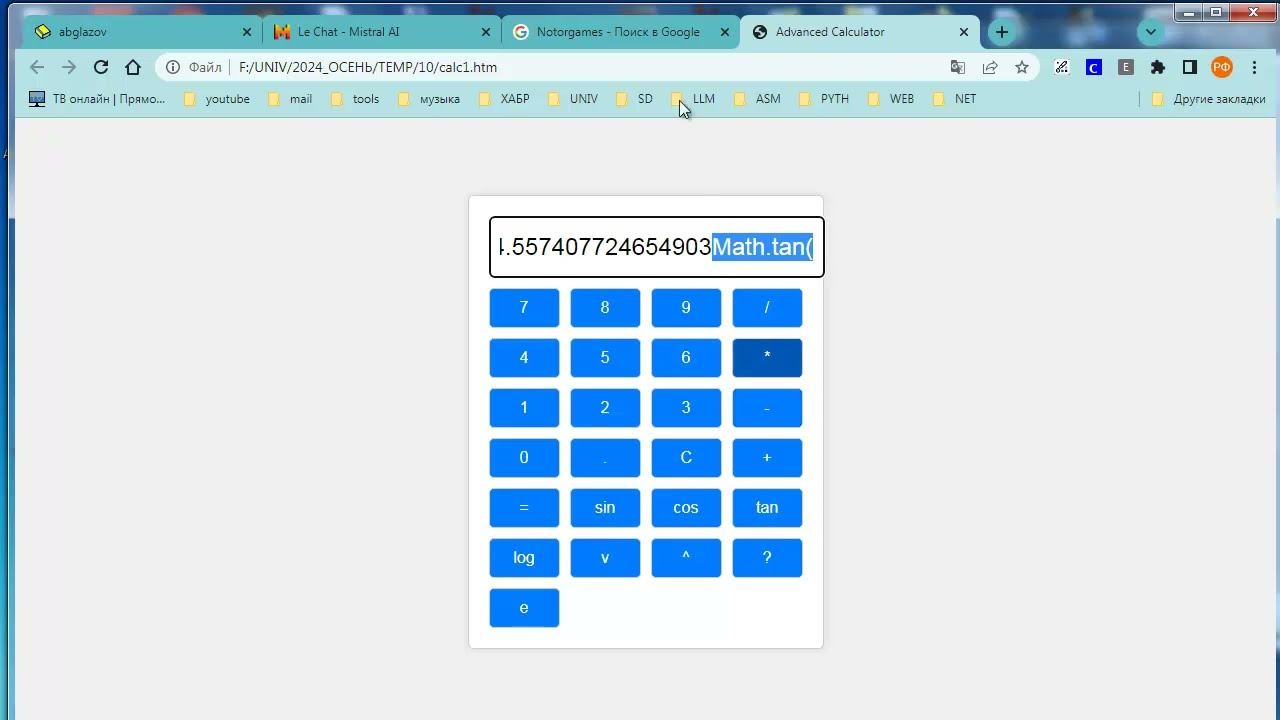This screenshot has height=720, width=1280.
Task: Compute result with = button
Action: pos(524,508)
